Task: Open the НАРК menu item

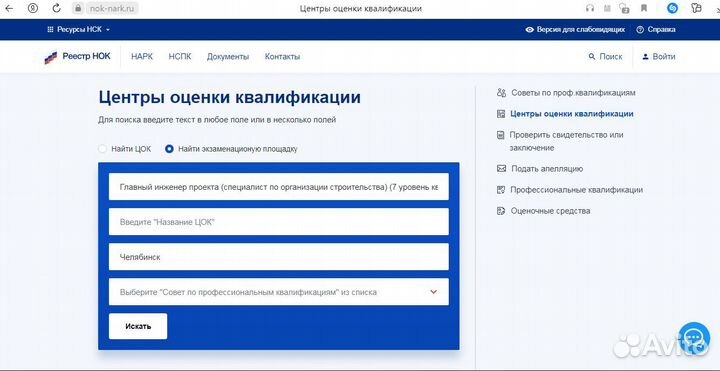Action: tap(142, 57)
